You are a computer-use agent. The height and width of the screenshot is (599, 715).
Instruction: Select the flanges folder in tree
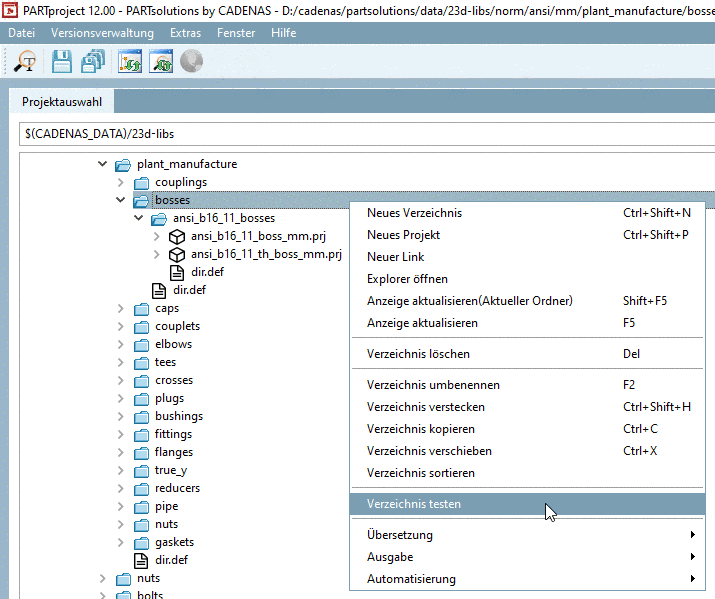pyautogui.click(x=173, y=452)
